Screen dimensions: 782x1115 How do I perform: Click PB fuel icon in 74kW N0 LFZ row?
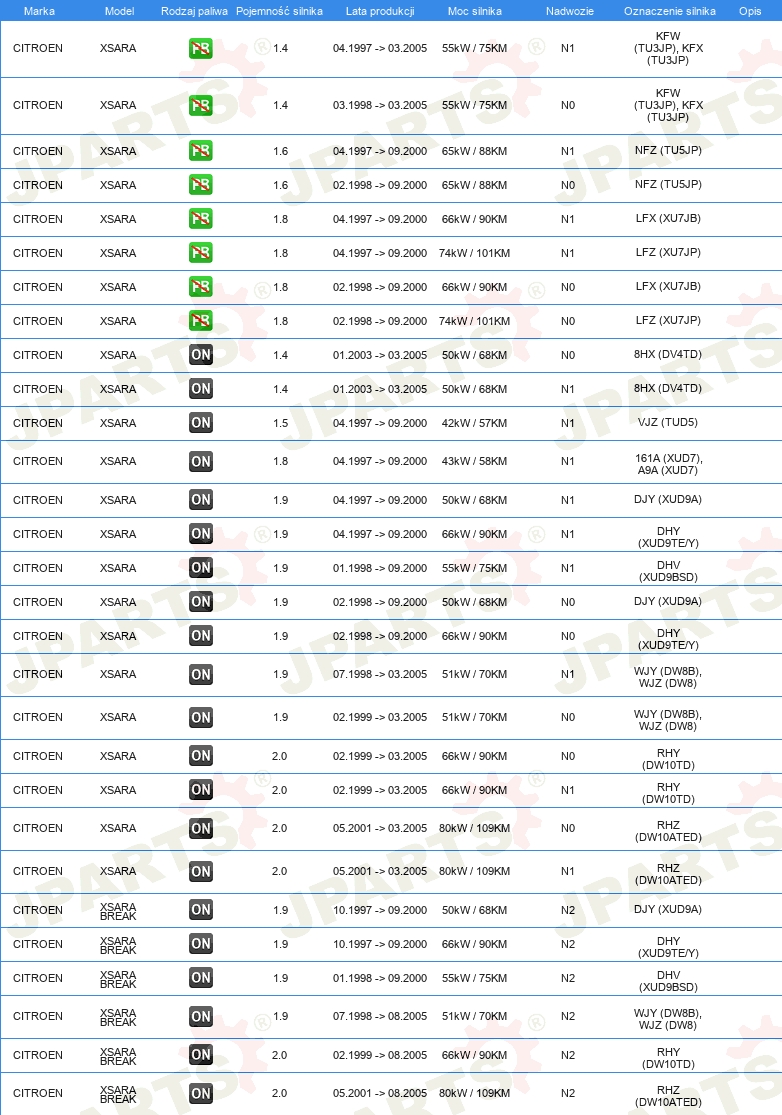[x=200, y=321]
